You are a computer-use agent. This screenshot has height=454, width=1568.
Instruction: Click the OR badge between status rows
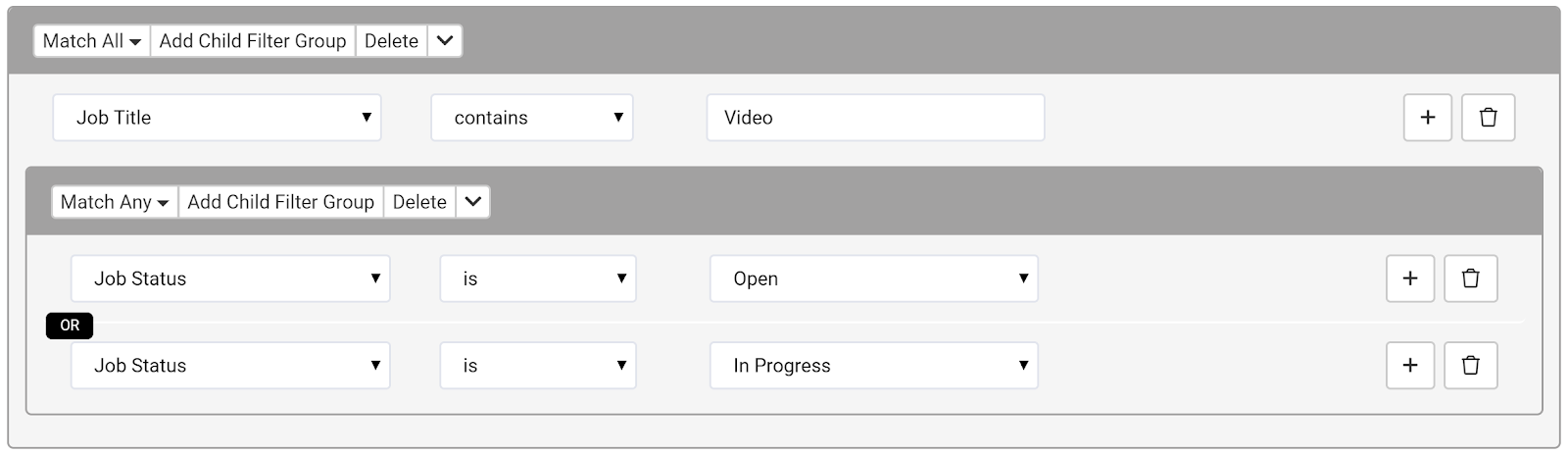pos(70,326)
